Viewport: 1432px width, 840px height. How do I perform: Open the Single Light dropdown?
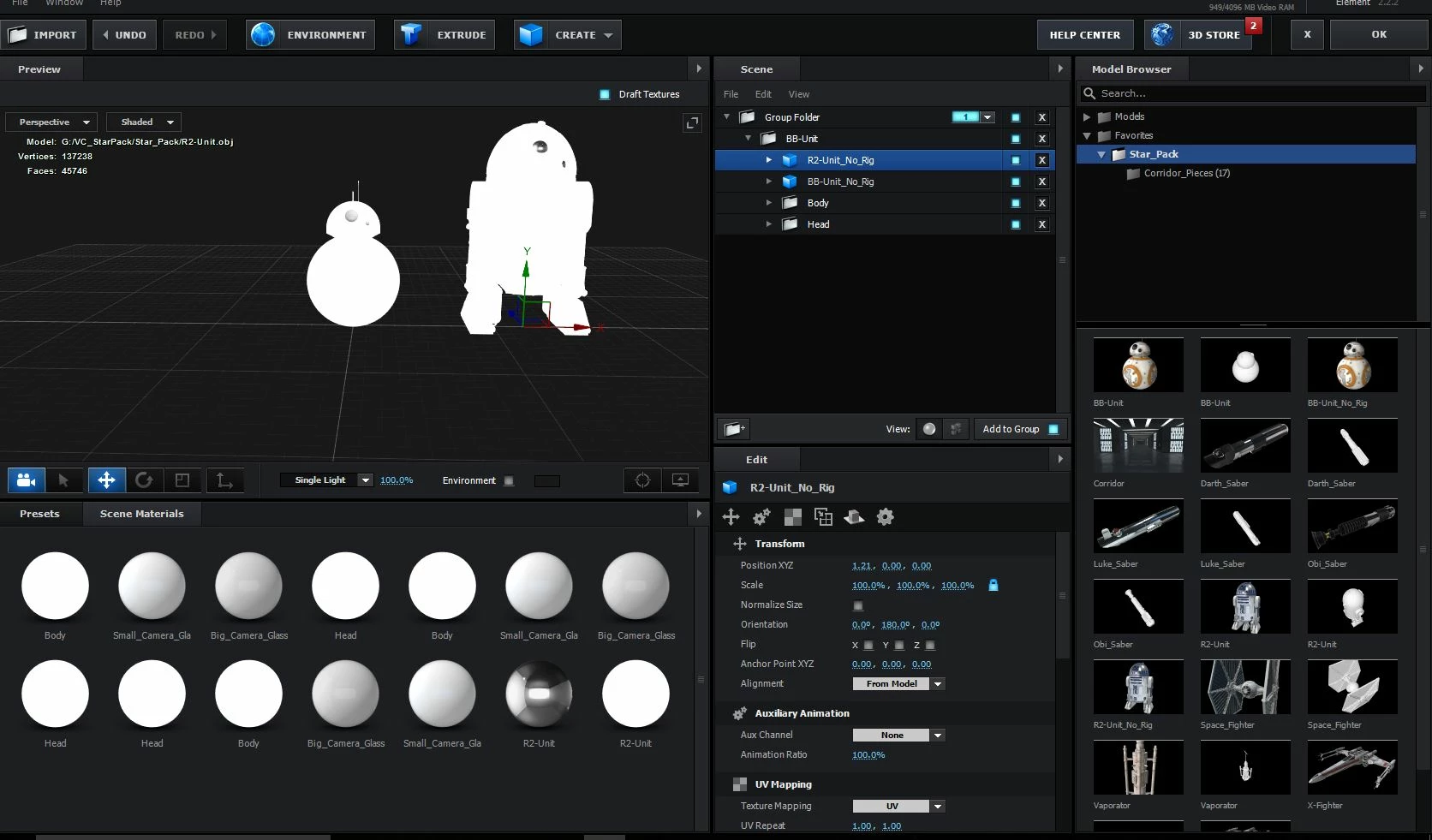click(326, 480)
